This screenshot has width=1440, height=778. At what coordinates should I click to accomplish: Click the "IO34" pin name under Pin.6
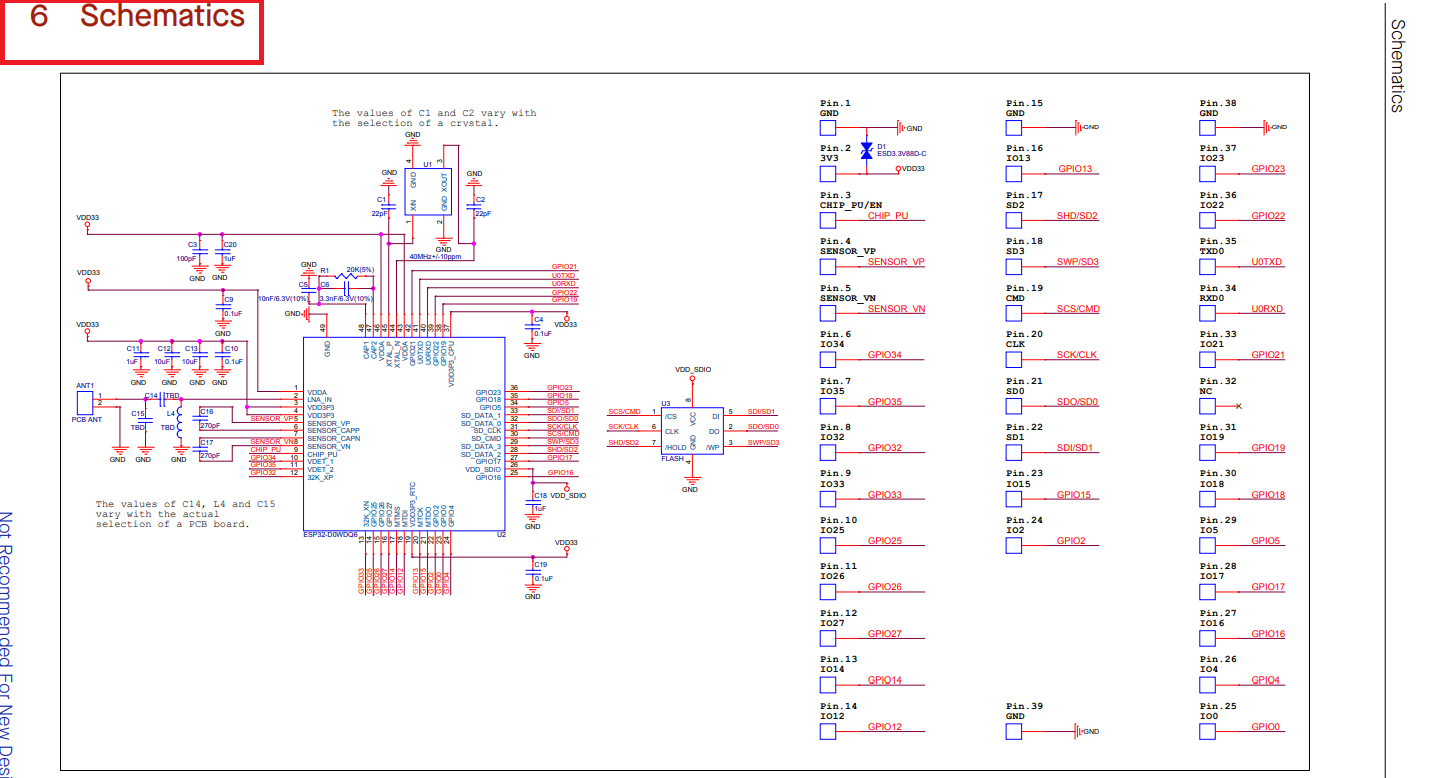point(832,344)
